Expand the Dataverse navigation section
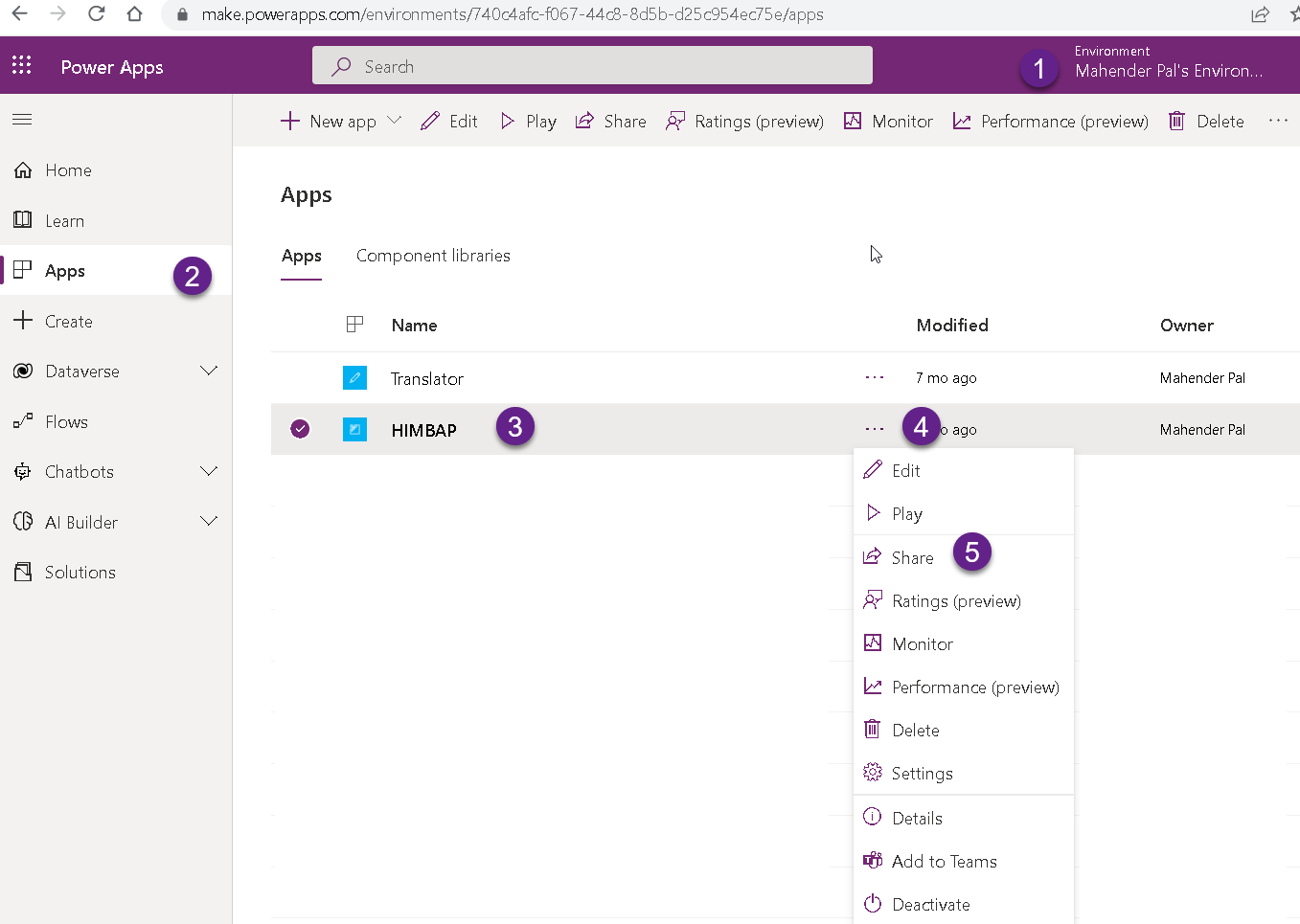The width and height of the screenshot is (1300, 924). 209,371
